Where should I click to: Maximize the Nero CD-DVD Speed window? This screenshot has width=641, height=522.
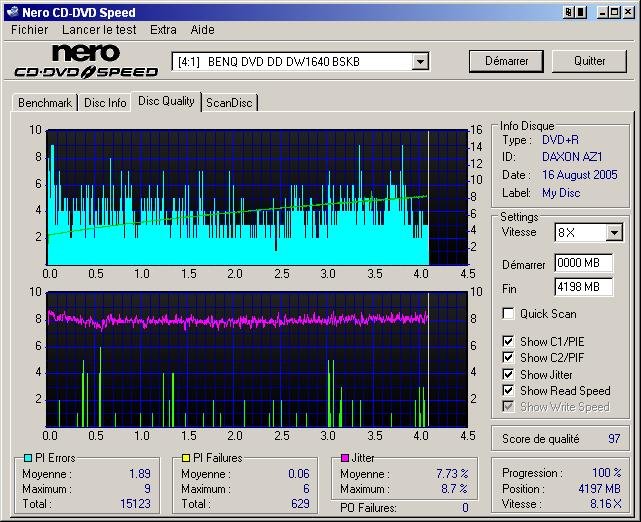tap(614, 12)
